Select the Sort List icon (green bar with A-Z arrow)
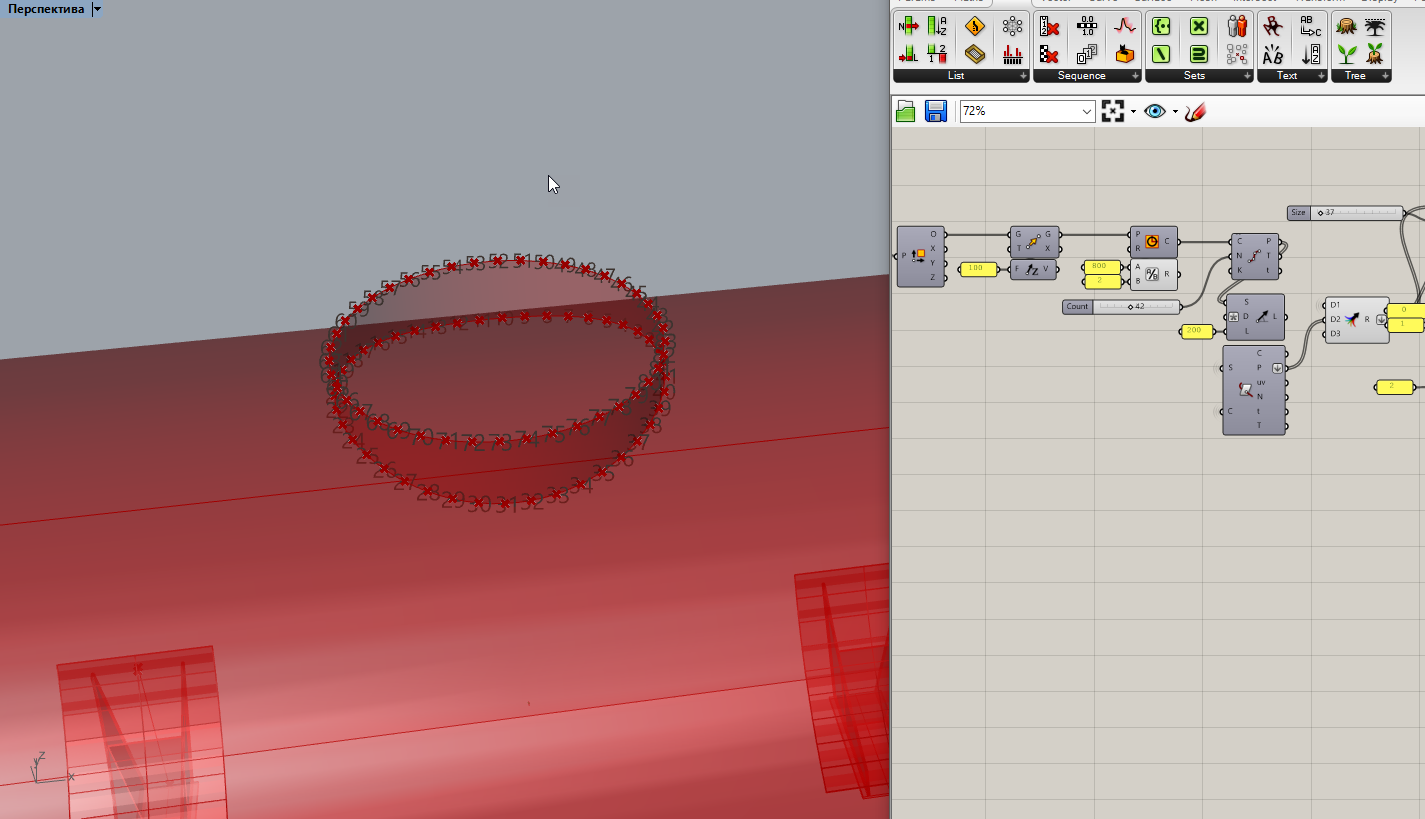 (937, 27)
